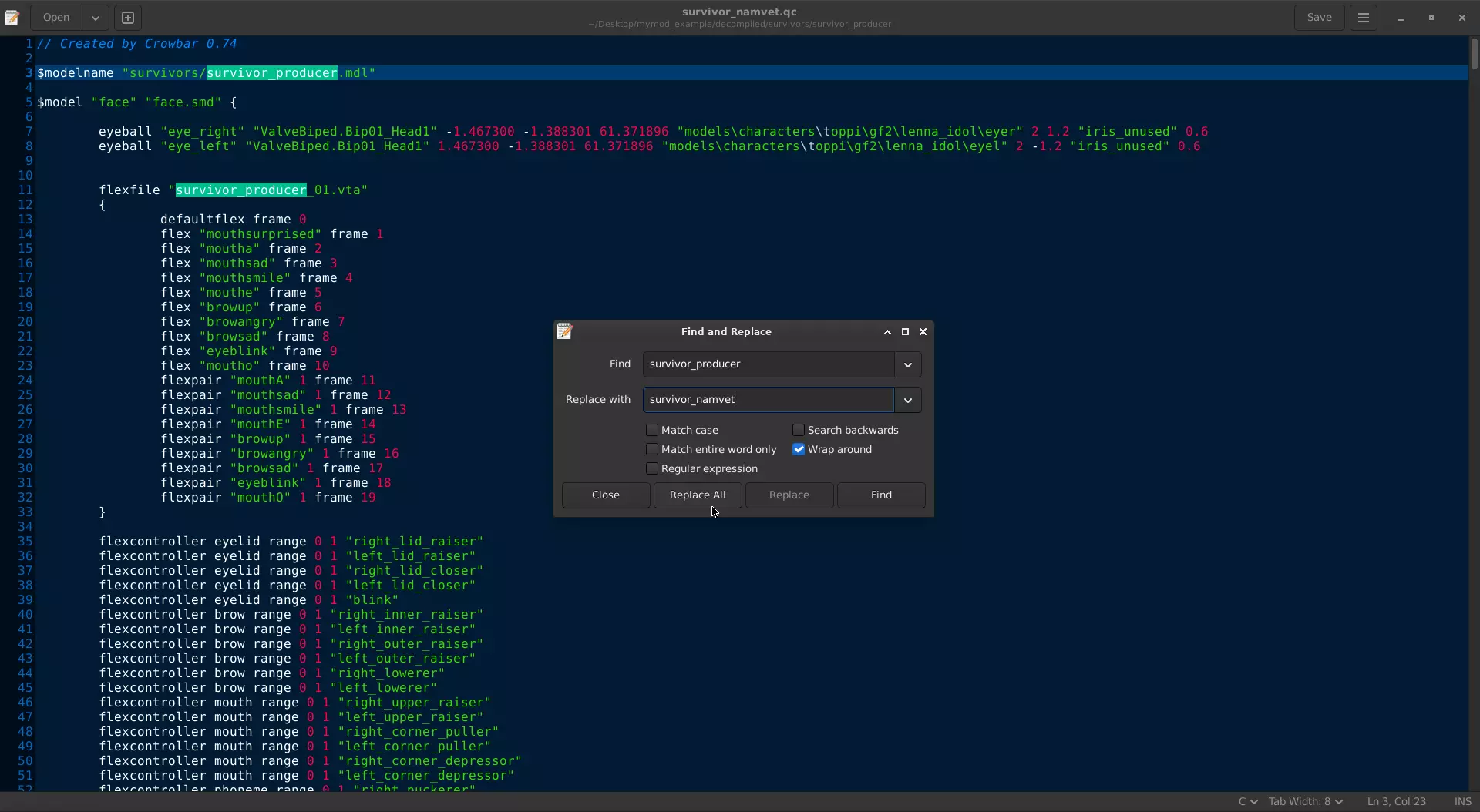The width and height of the screenshot is (1480, 812).
Task: Click the new document icon
Action: pos(128,18)
